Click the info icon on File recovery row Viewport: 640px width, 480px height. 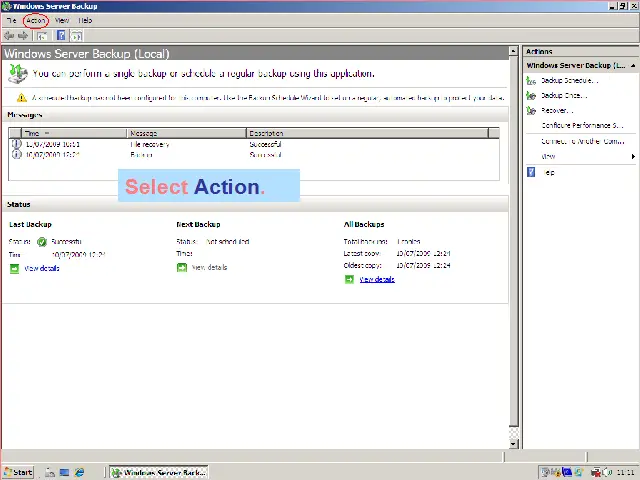16,144
